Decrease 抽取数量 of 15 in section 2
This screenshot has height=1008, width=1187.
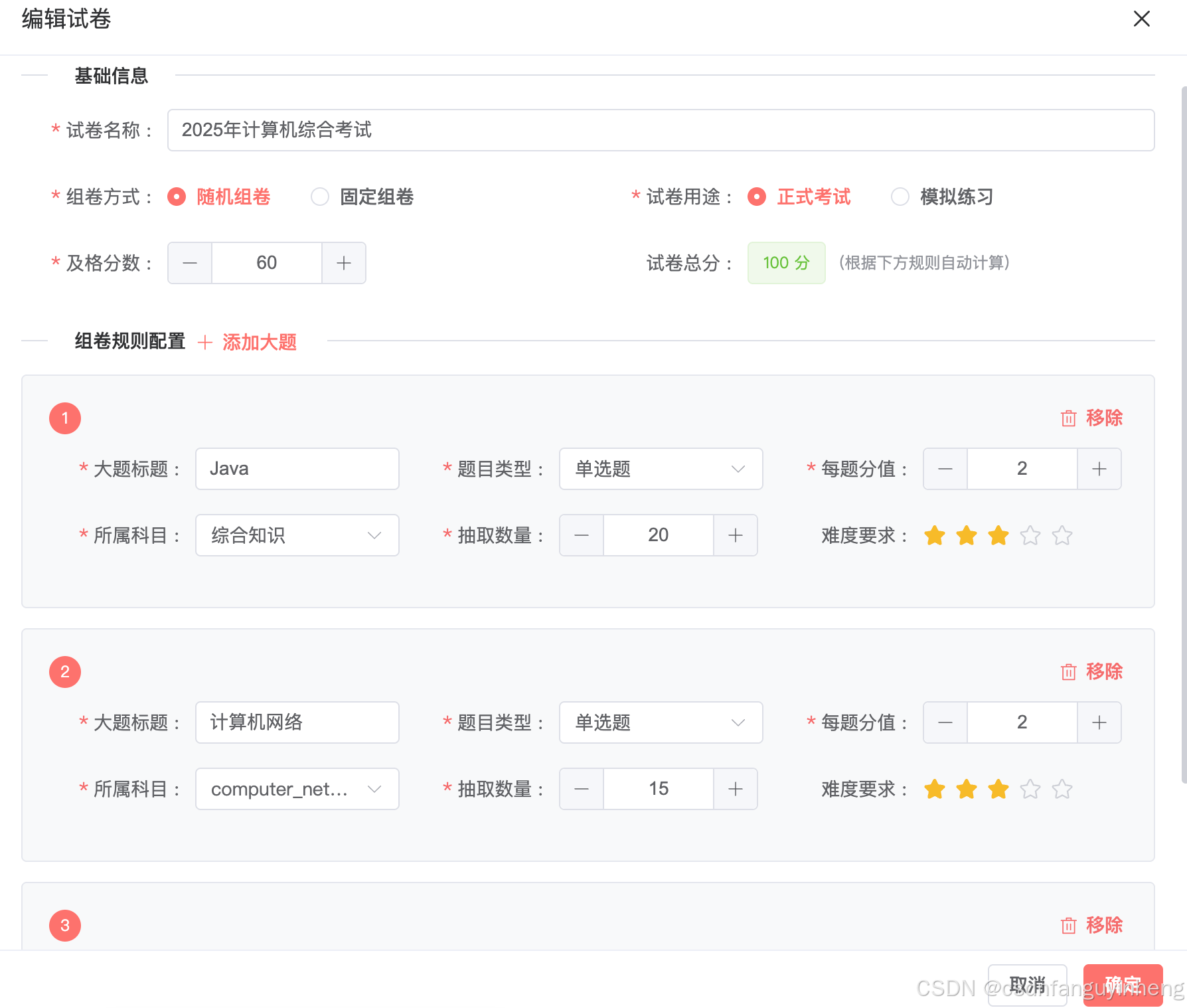click(x=582, y=789)
